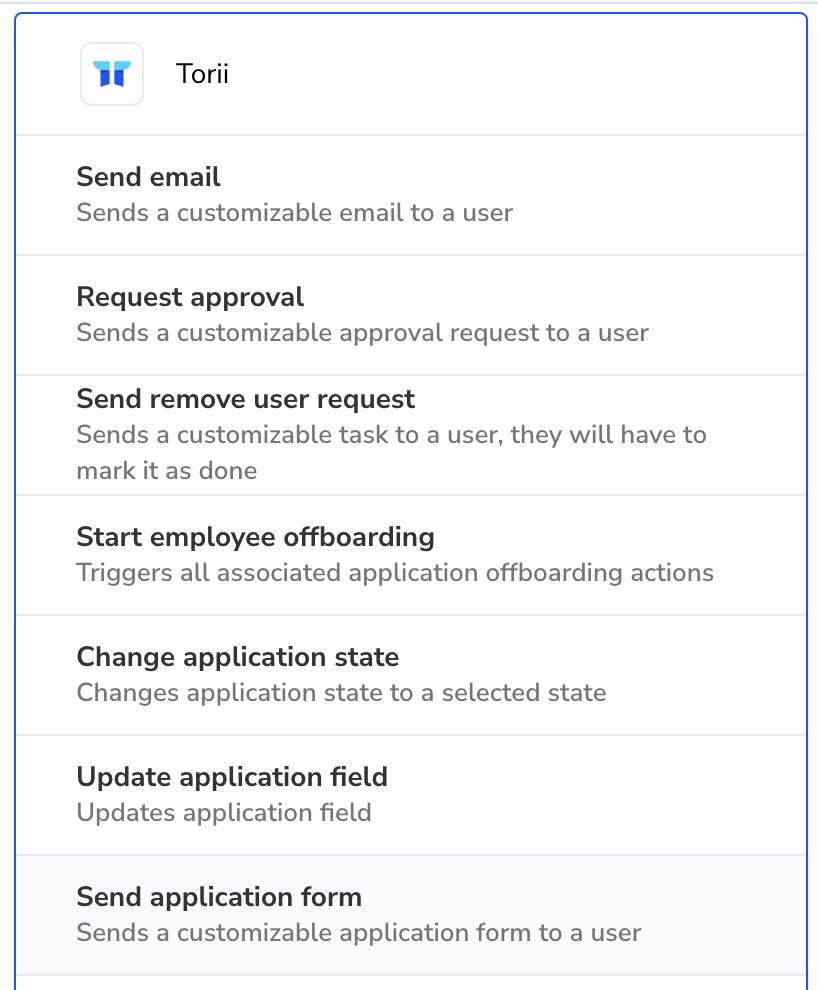Image resolution: width=818 pixels, height=990 pixels.
Task: Select the Torii app name header
Action: (x=202, y=74)
